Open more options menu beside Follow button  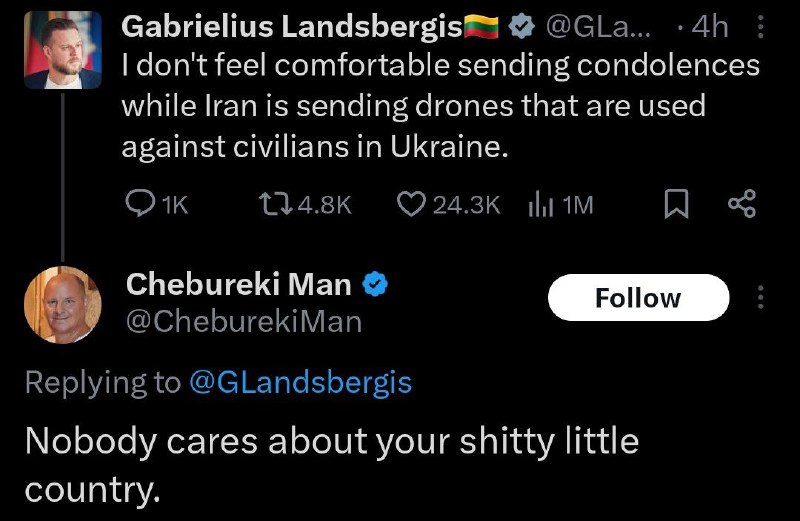coord(760,298)
